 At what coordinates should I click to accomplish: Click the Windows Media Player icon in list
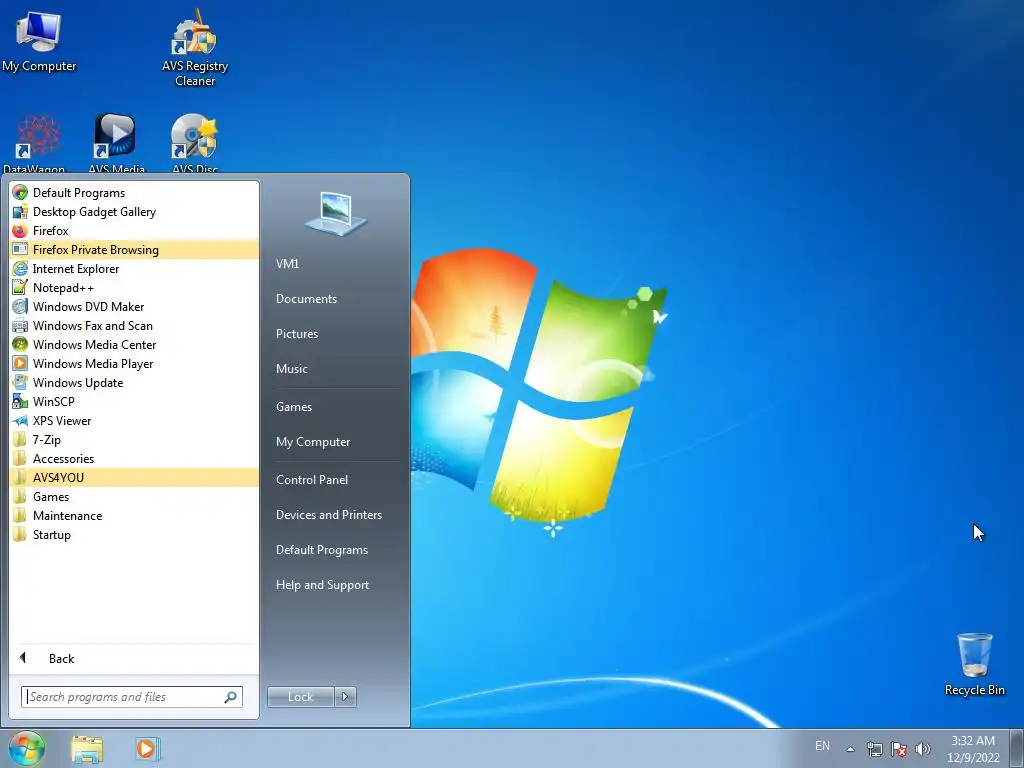(x=20, y=363)
